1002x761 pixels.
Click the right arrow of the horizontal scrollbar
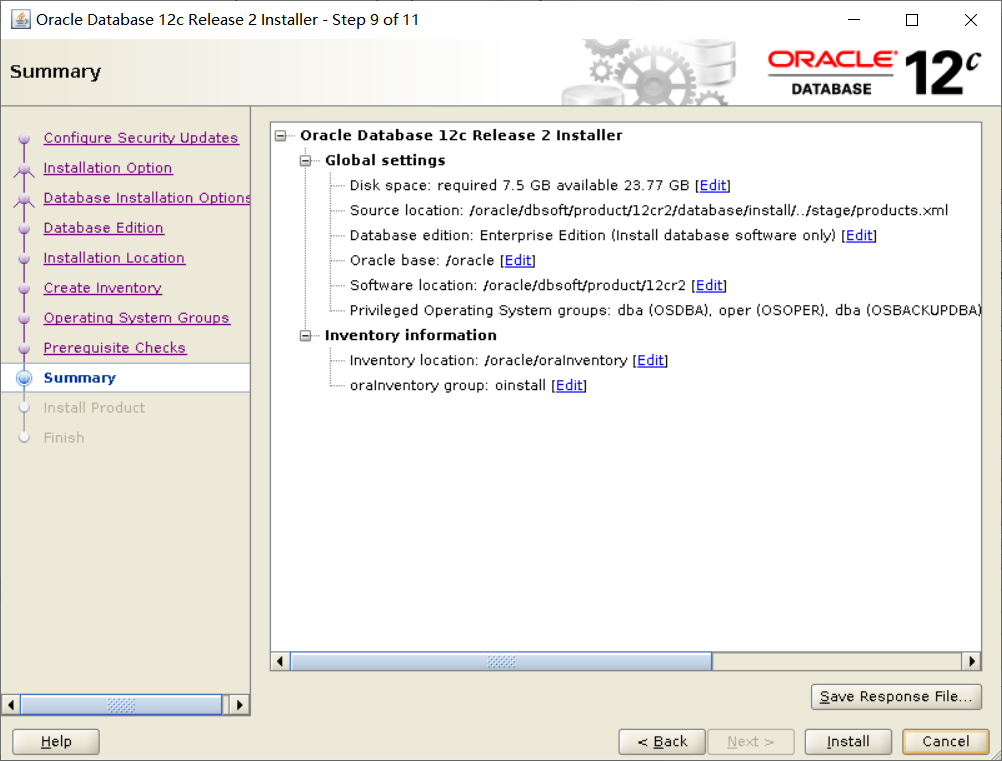(971, 661)
